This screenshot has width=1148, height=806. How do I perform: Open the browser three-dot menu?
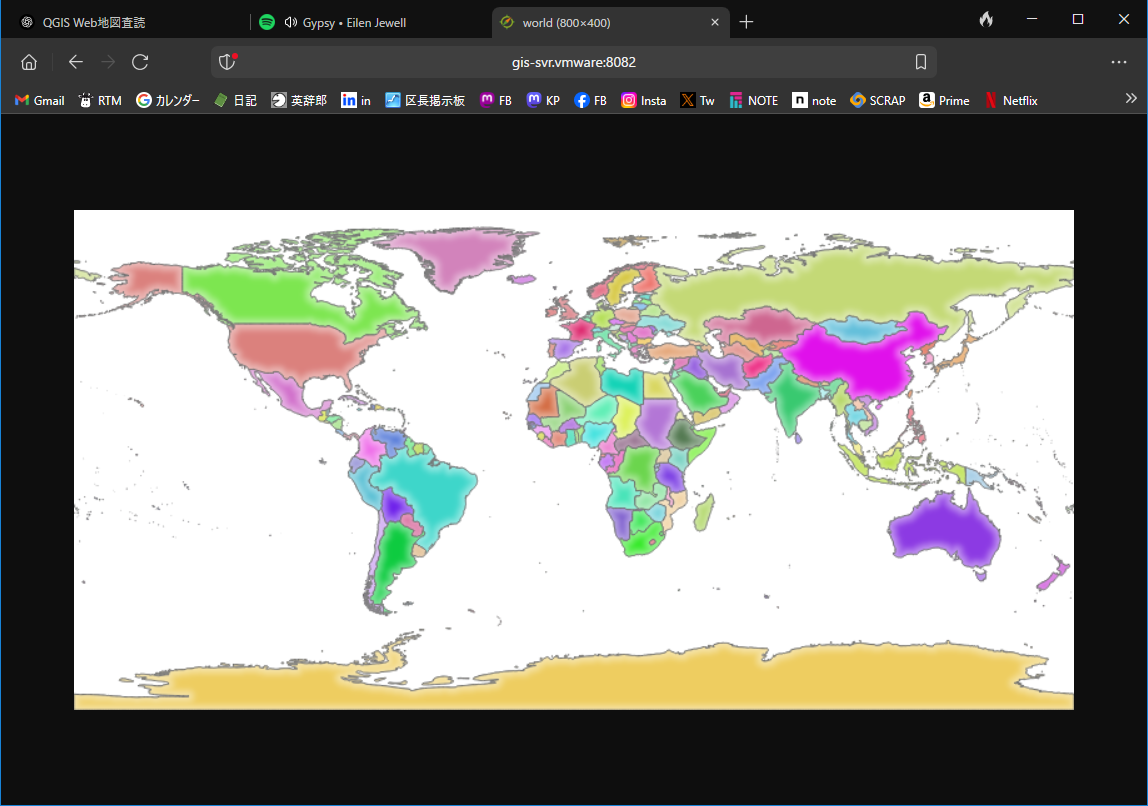coord(1119,62)
